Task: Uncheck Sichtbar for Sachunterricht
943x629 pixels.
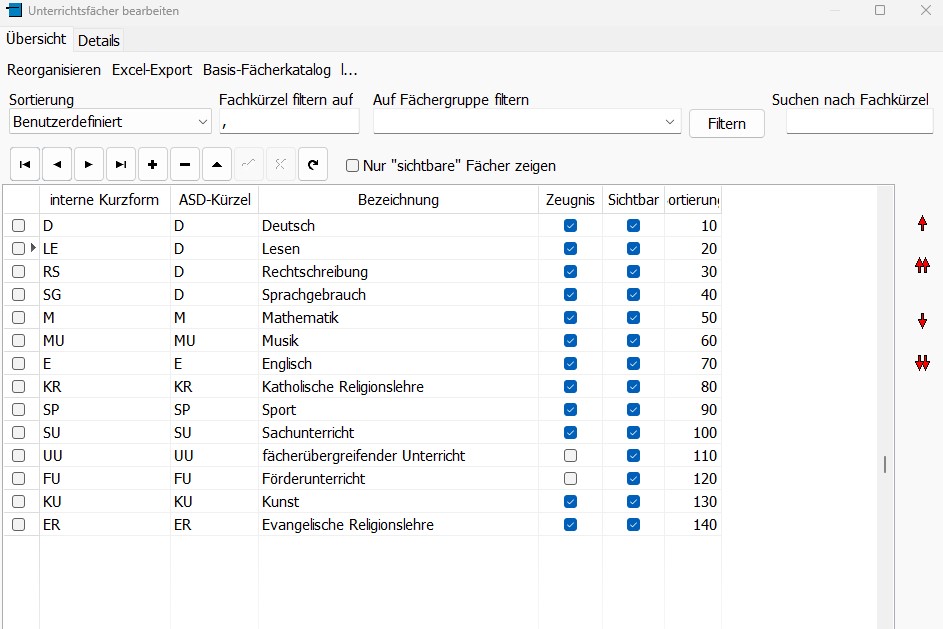Action: (633, 432)
